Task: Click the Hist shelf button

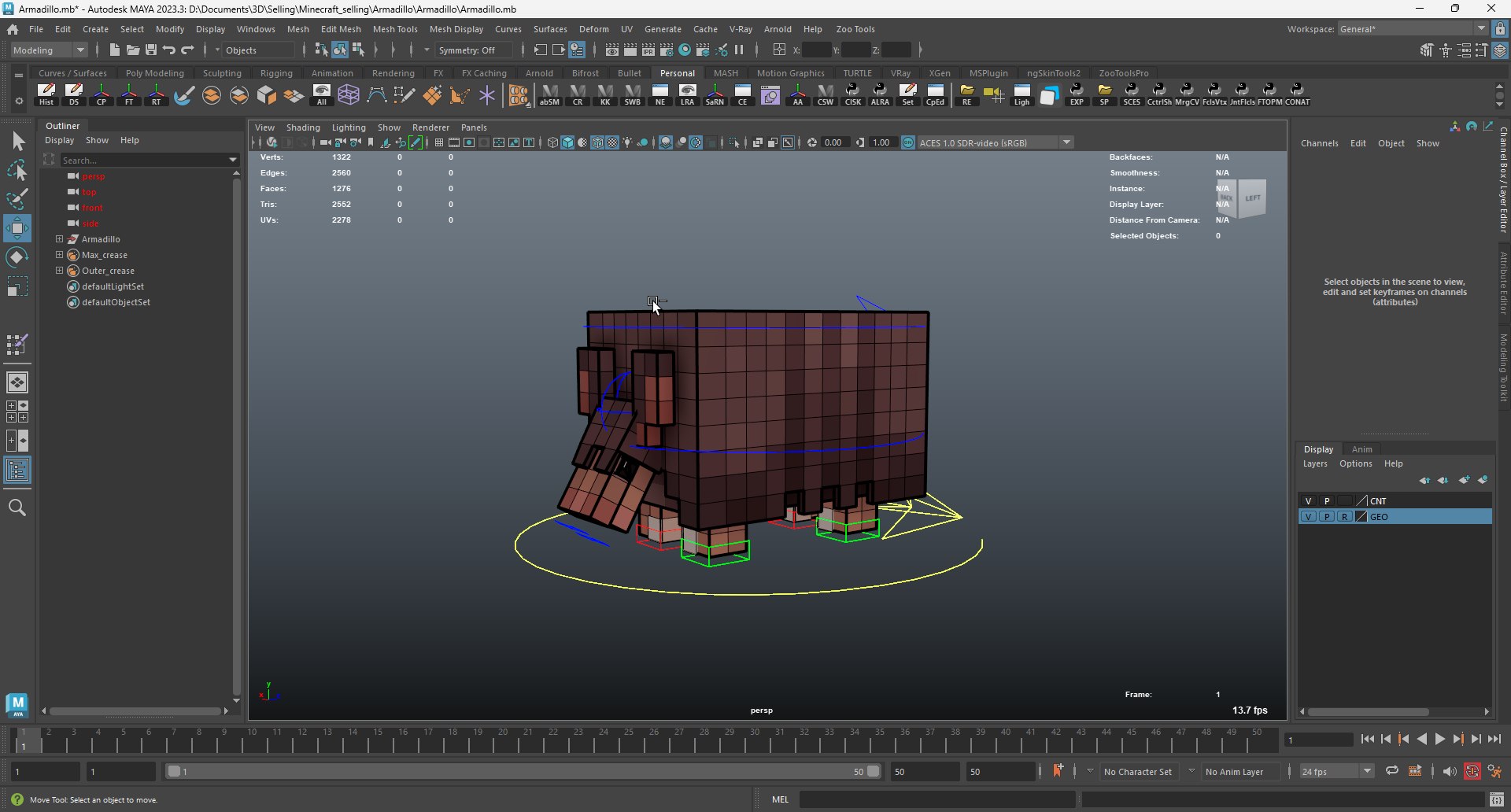Action: tap(46, 94)
